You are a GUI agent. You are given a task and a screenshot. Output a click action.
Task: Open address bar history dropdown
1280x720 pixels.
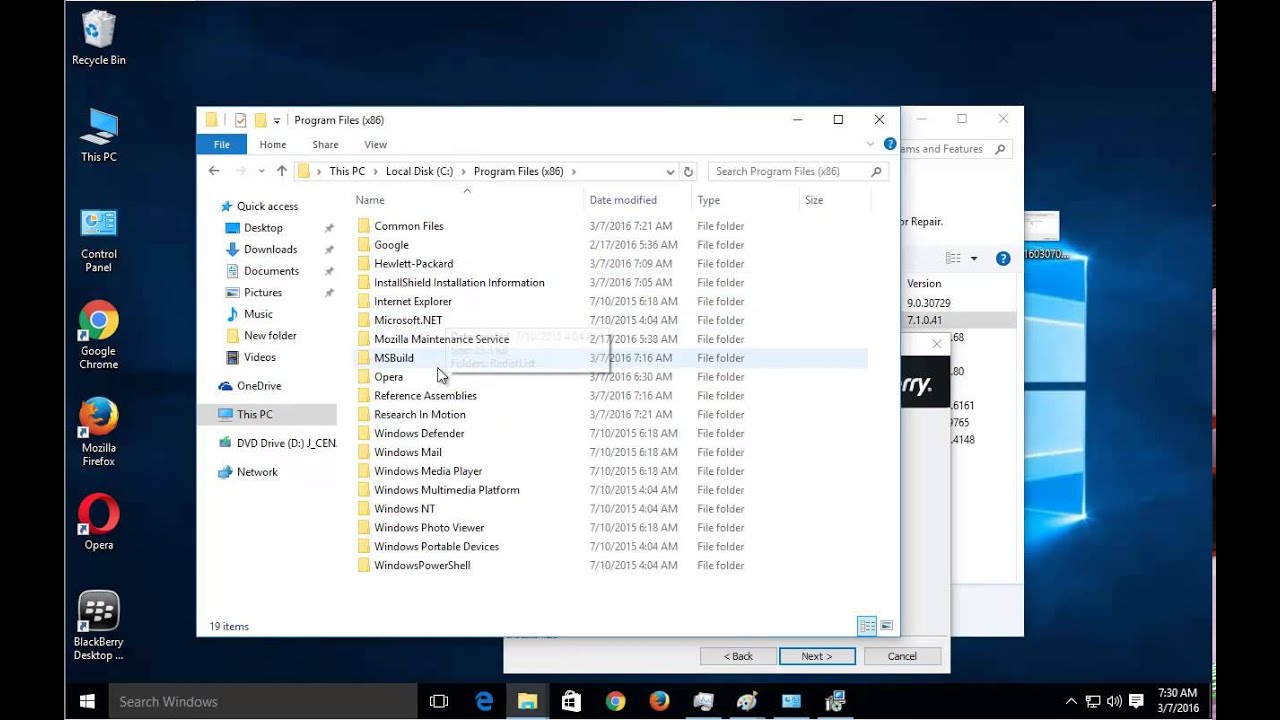670,171
